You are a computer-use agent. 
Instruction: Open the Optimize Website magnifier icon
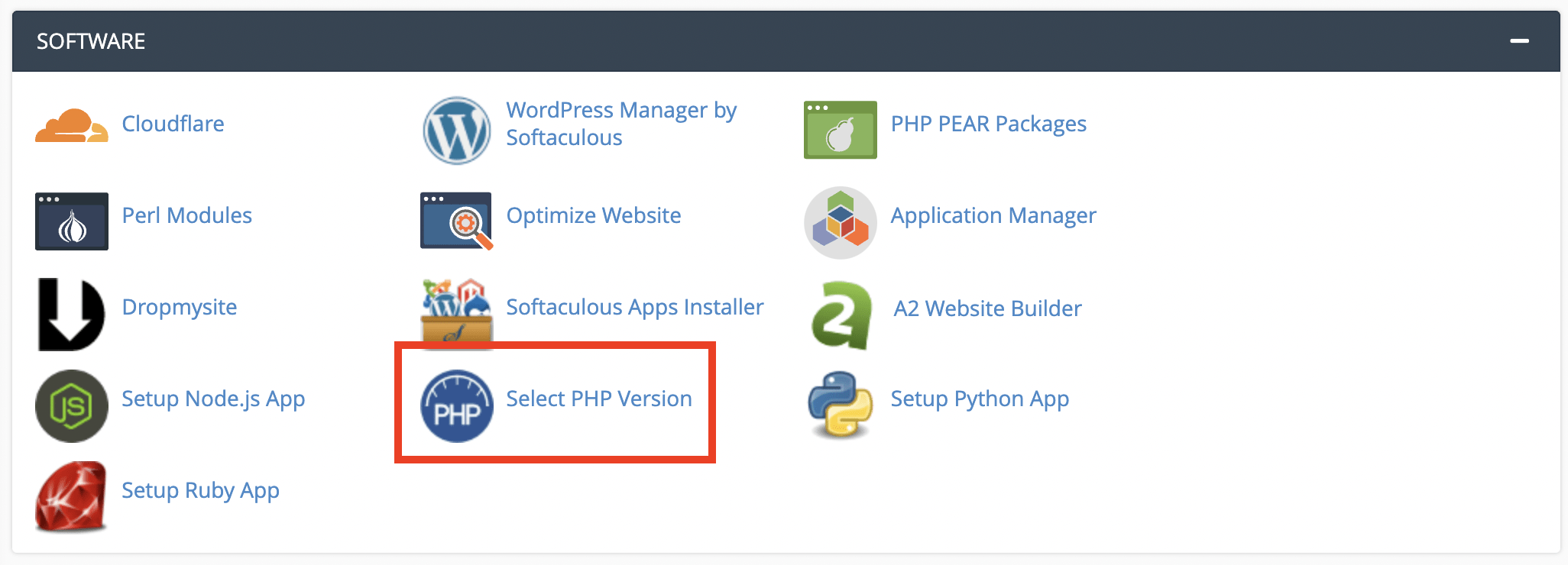coord(457,221)
